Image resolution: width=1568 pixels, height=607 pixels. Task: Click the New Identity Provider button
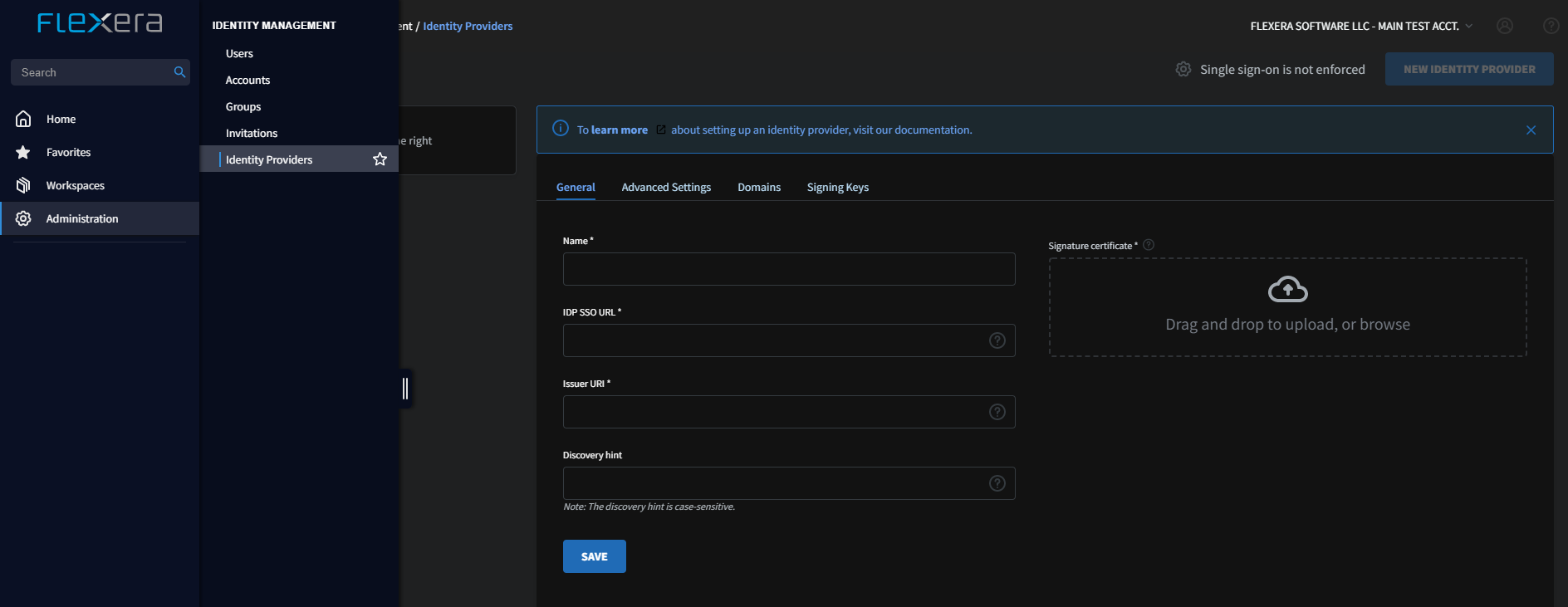coord(1469,69)
